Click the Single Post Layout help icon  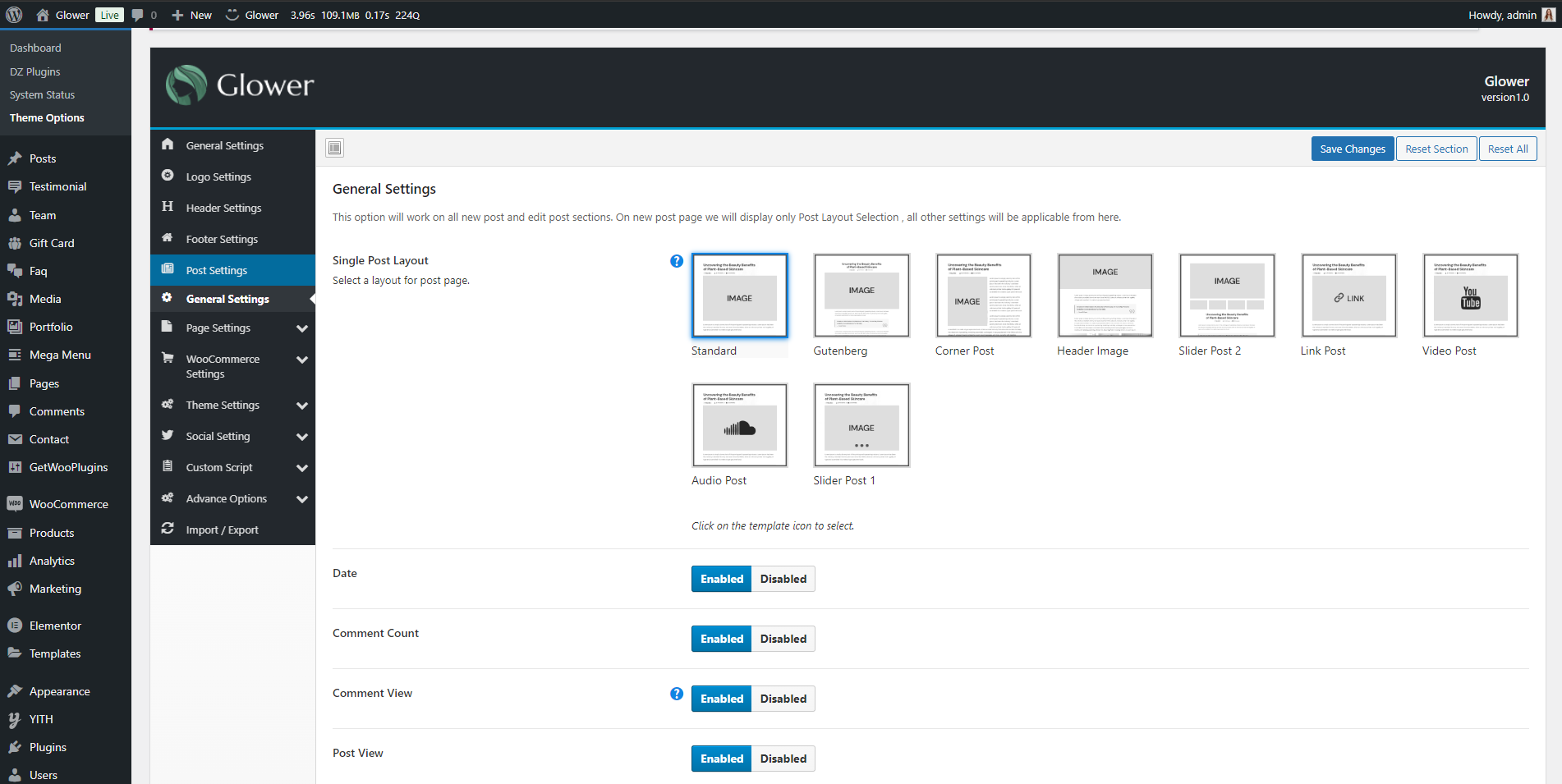677,261
